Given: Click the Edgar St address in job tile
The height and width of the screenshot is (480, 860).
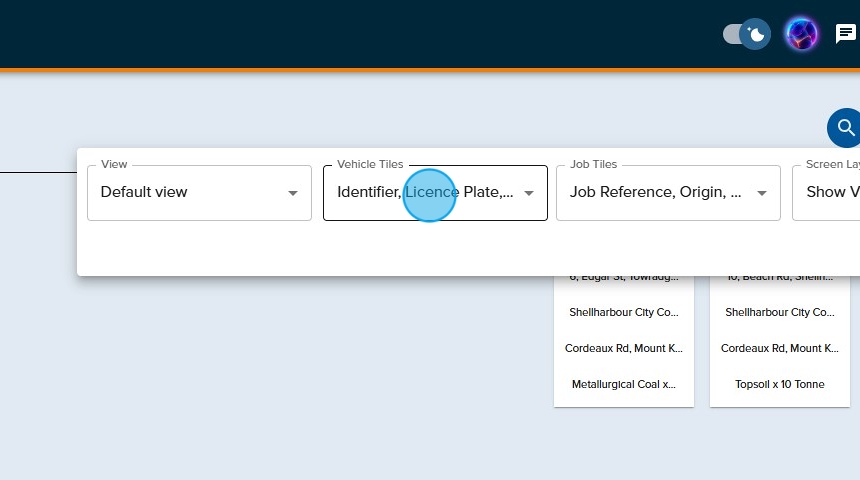Looking at the screenshot, I should click(x=624, y=277).
